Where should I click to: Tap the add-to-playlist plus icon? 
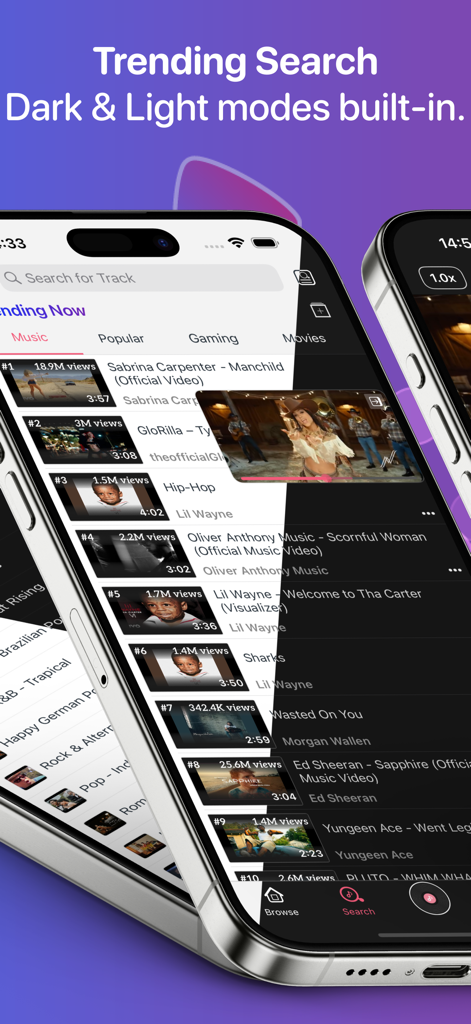click(319, 310)
